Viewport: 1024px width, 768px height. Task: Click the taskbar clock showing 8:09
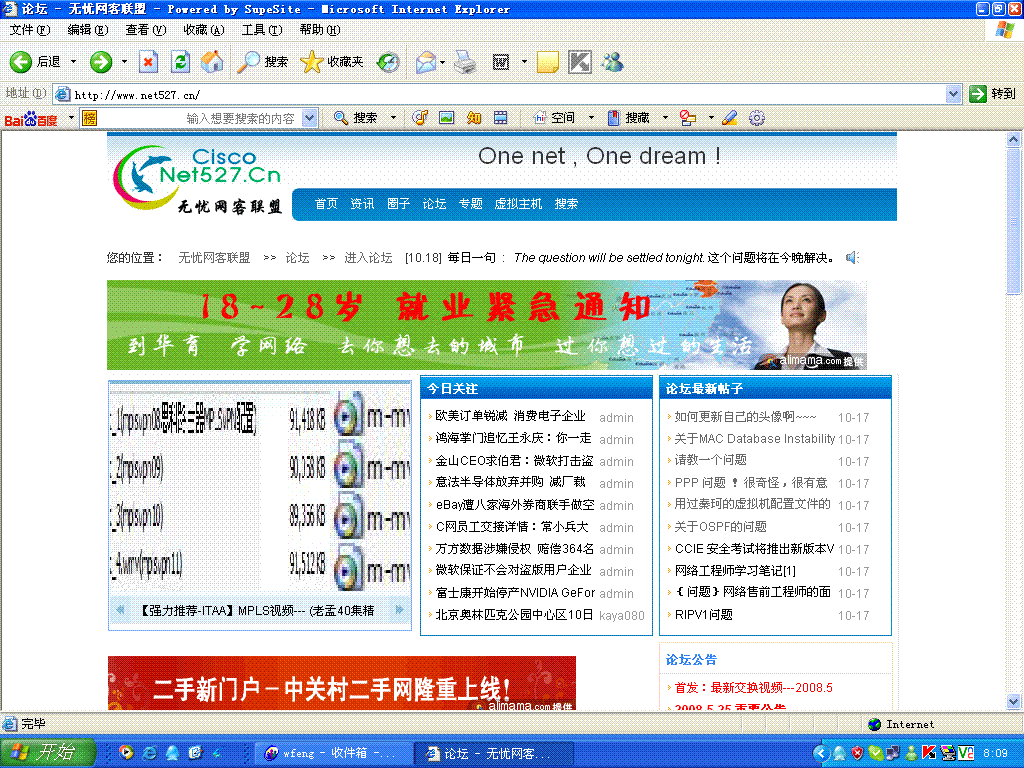click(x=996, y=754)
